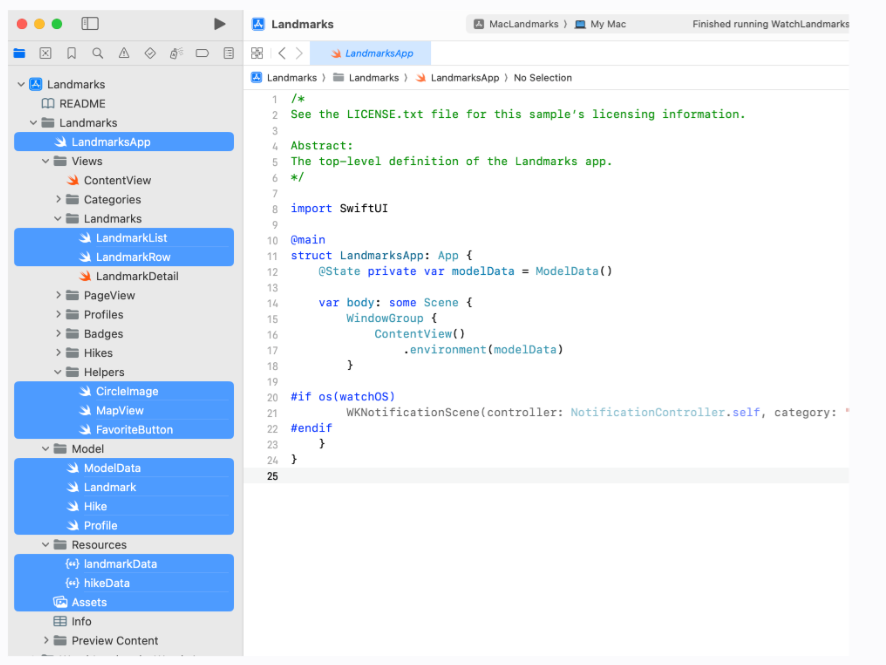Collapse the Resources folder

[x=46, y=545]
